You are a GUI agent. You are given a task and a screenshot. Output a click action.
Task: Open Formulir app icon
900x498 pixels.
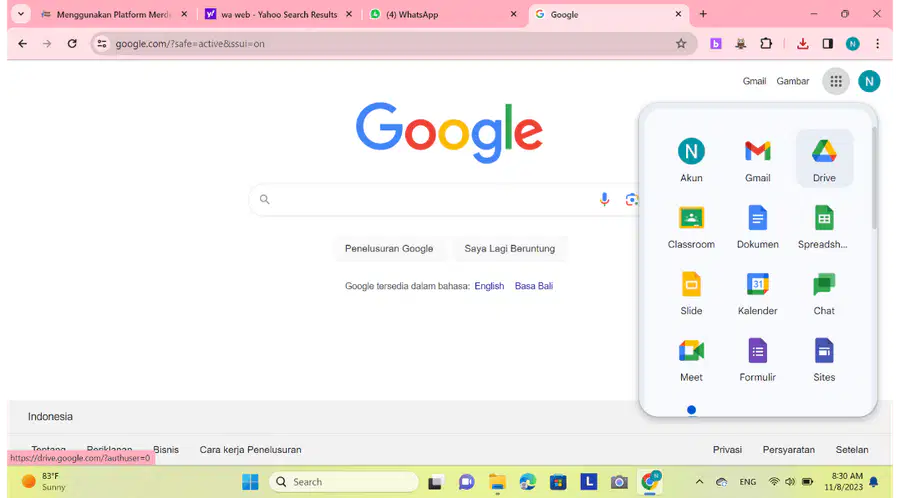[x=757, y=359]
